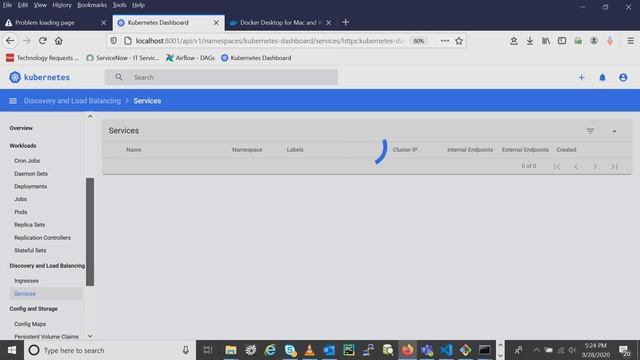Open Visual Studio Code from the taskbar
The width and height of the screenshot is (640, 360).
pos(446,350)
